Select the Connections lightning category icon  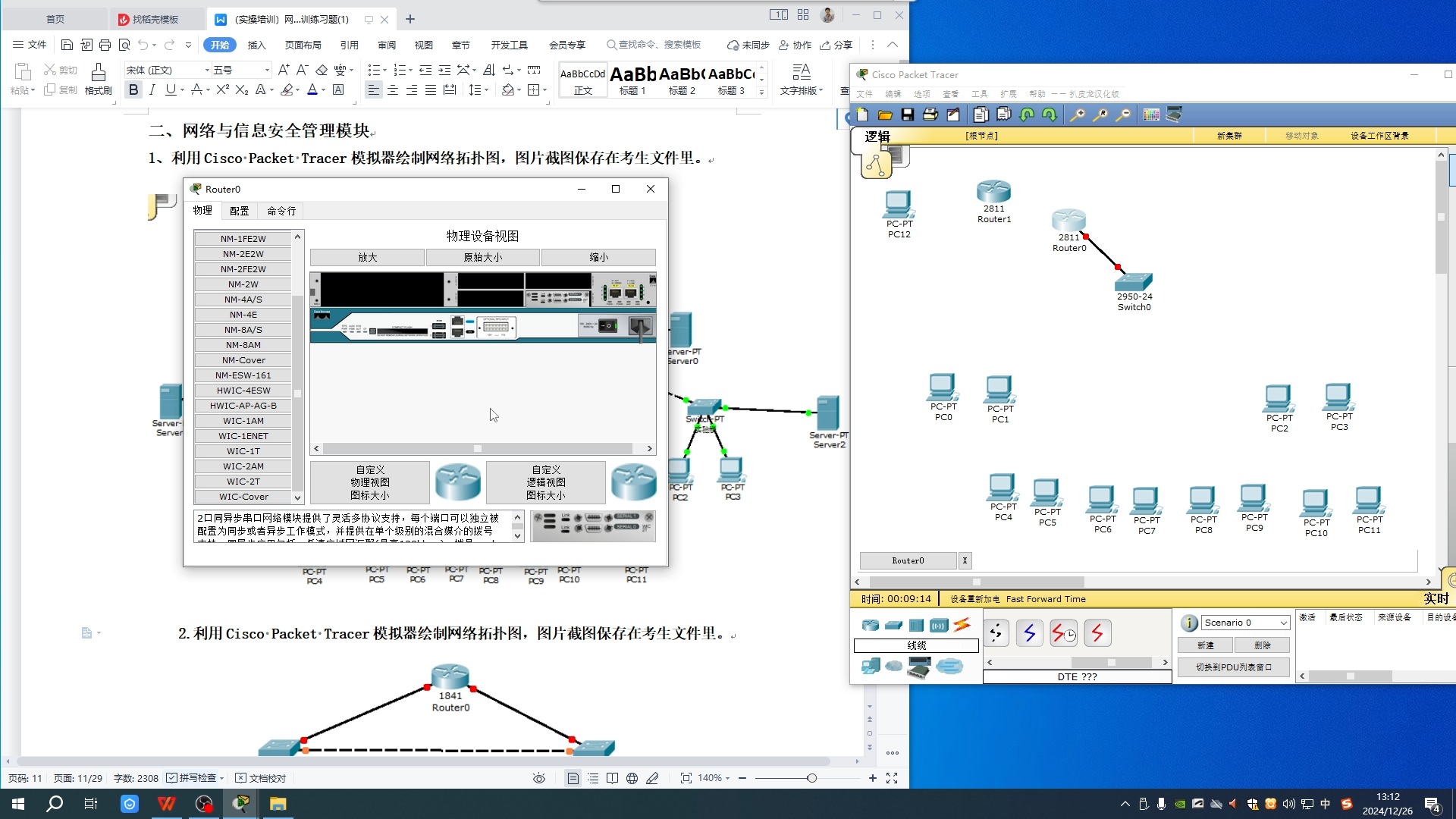click(962, 625)
